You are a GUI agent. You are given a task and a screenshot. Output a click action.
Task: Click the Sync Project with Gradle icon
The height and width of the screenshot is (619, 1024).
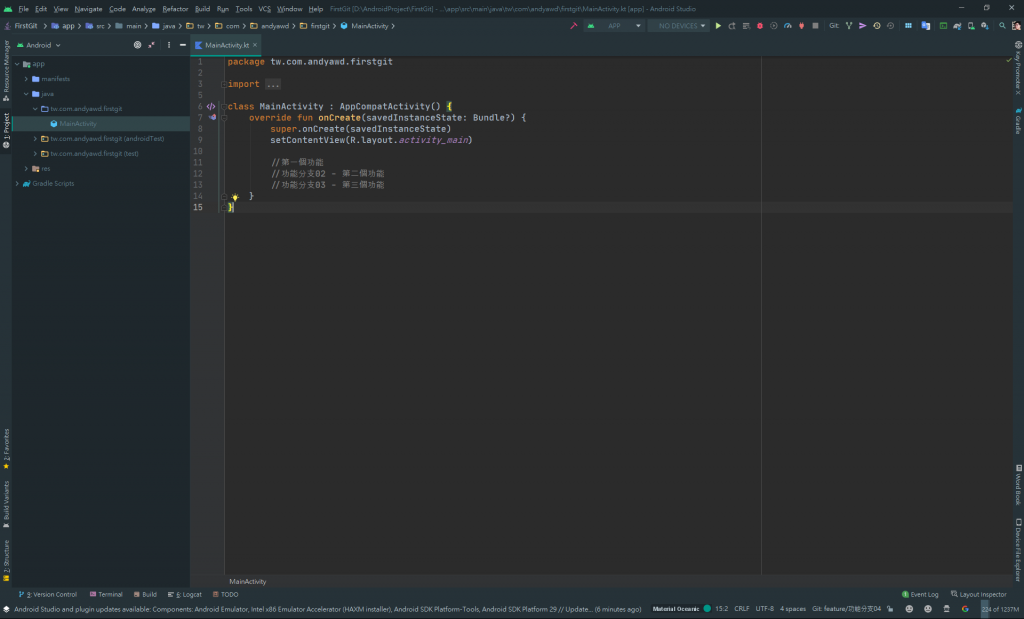(x=957, y=26)
